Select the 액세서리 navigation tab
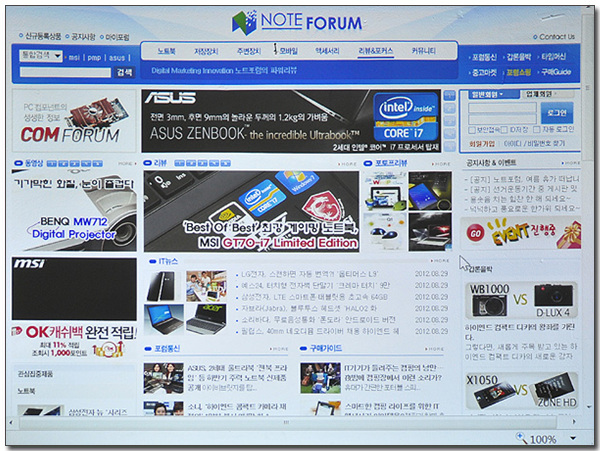The width and height of the screenshot is (600, 451). [327, 51]
